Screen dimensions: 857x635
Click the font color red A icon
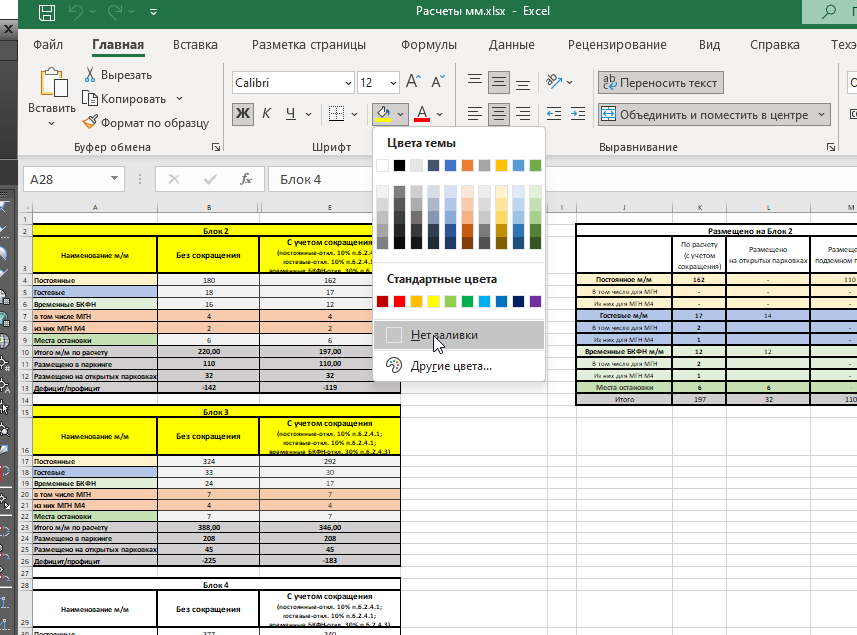[x=421, y=114]
